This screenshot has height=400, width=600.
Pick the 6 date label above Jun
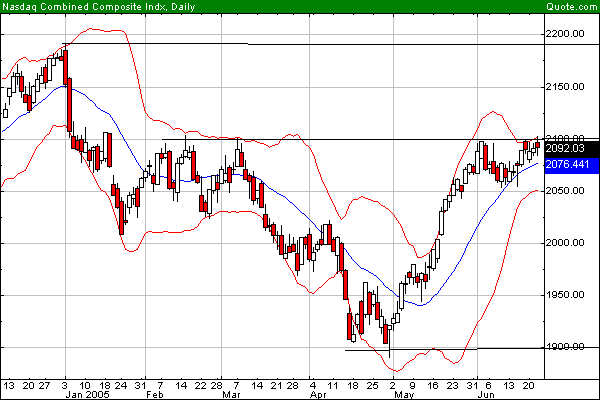(x=489, y=385)
